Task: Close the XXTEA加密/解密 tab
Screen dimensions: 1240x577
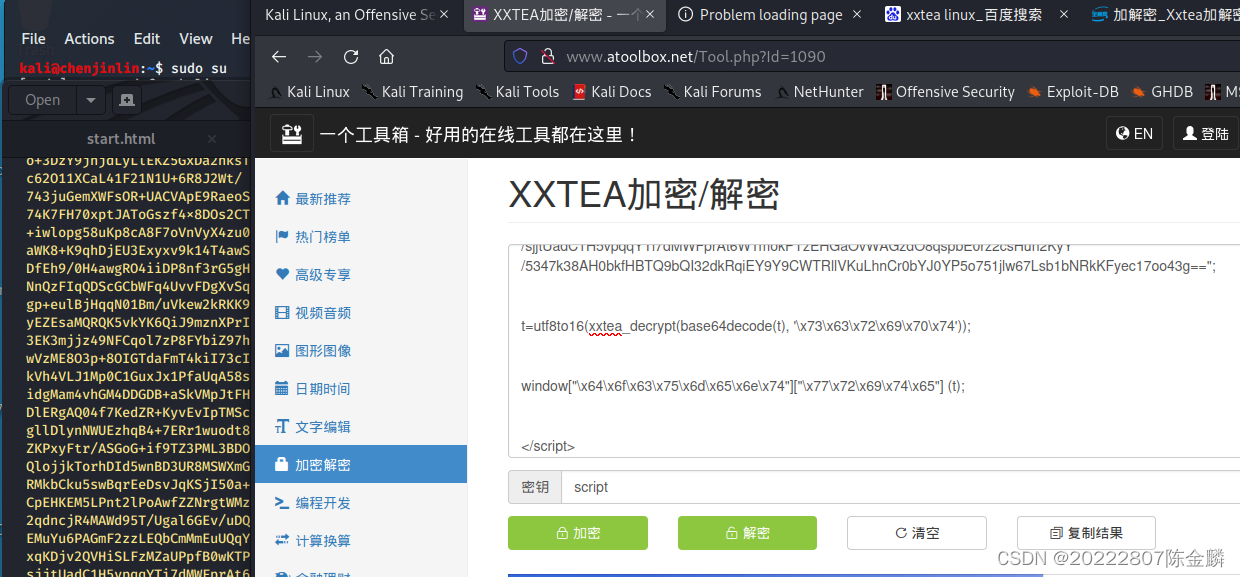Action: 650,15
